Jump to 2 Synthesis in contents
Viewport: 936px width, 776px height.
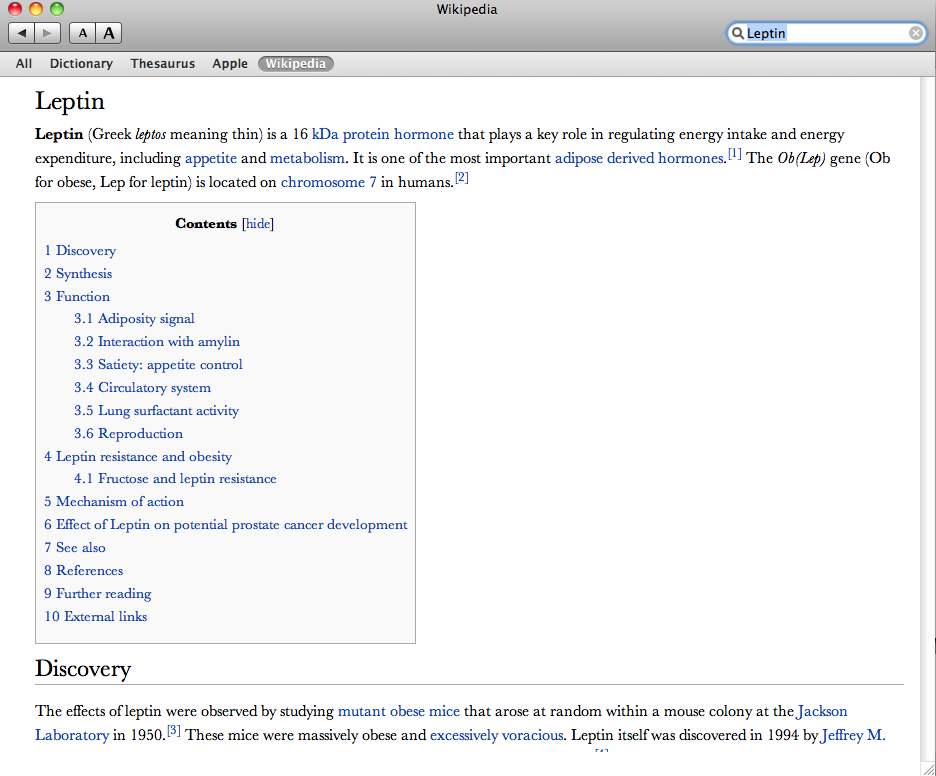point(78,274)
